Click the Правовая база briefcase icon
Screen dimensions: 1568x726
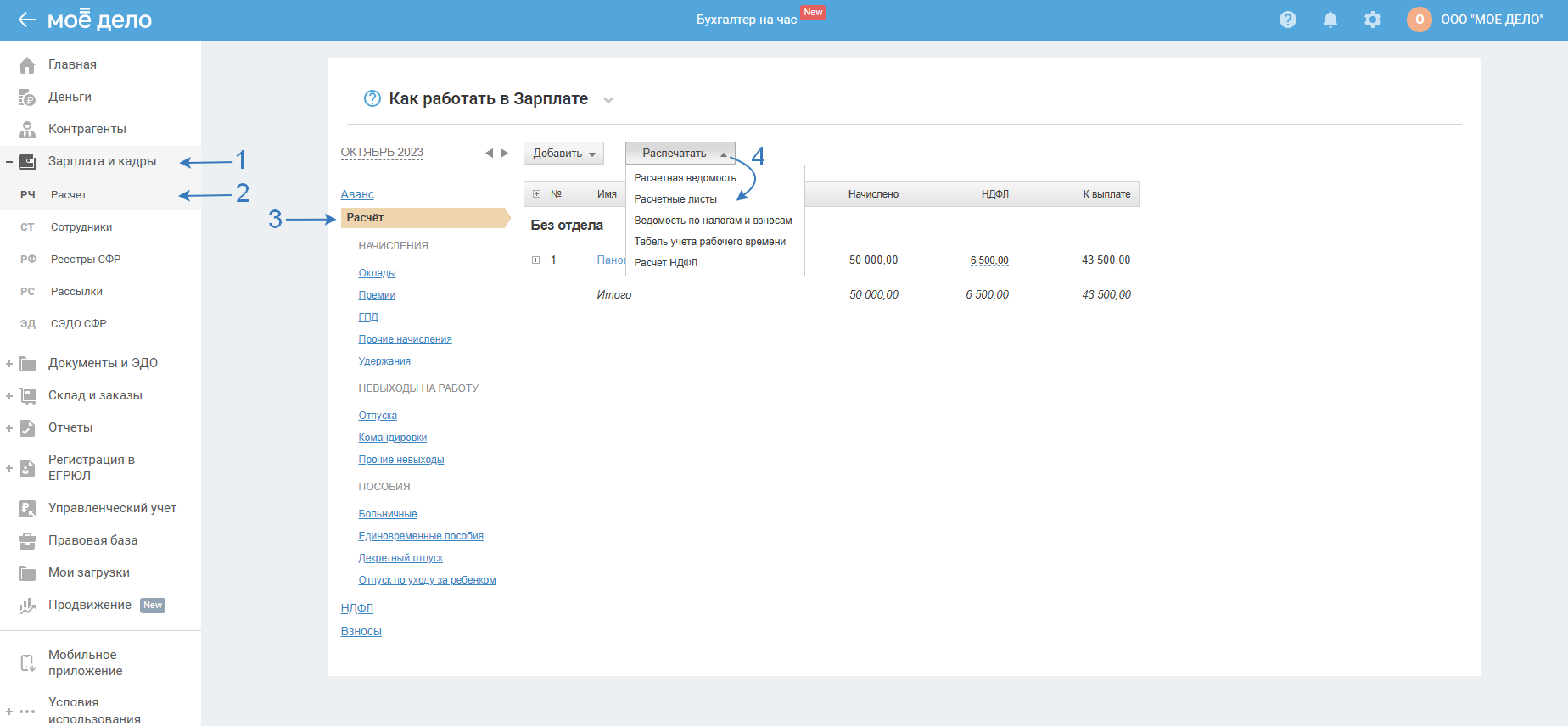tap(27, 541)
